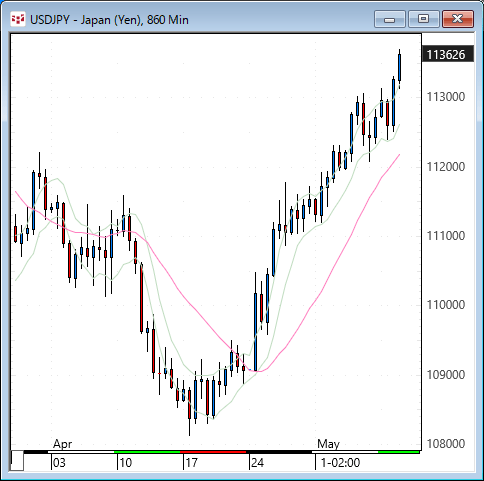Click the 10 date on the time axis
Viewport: 484px width, 481px height.
pos(125,463)
